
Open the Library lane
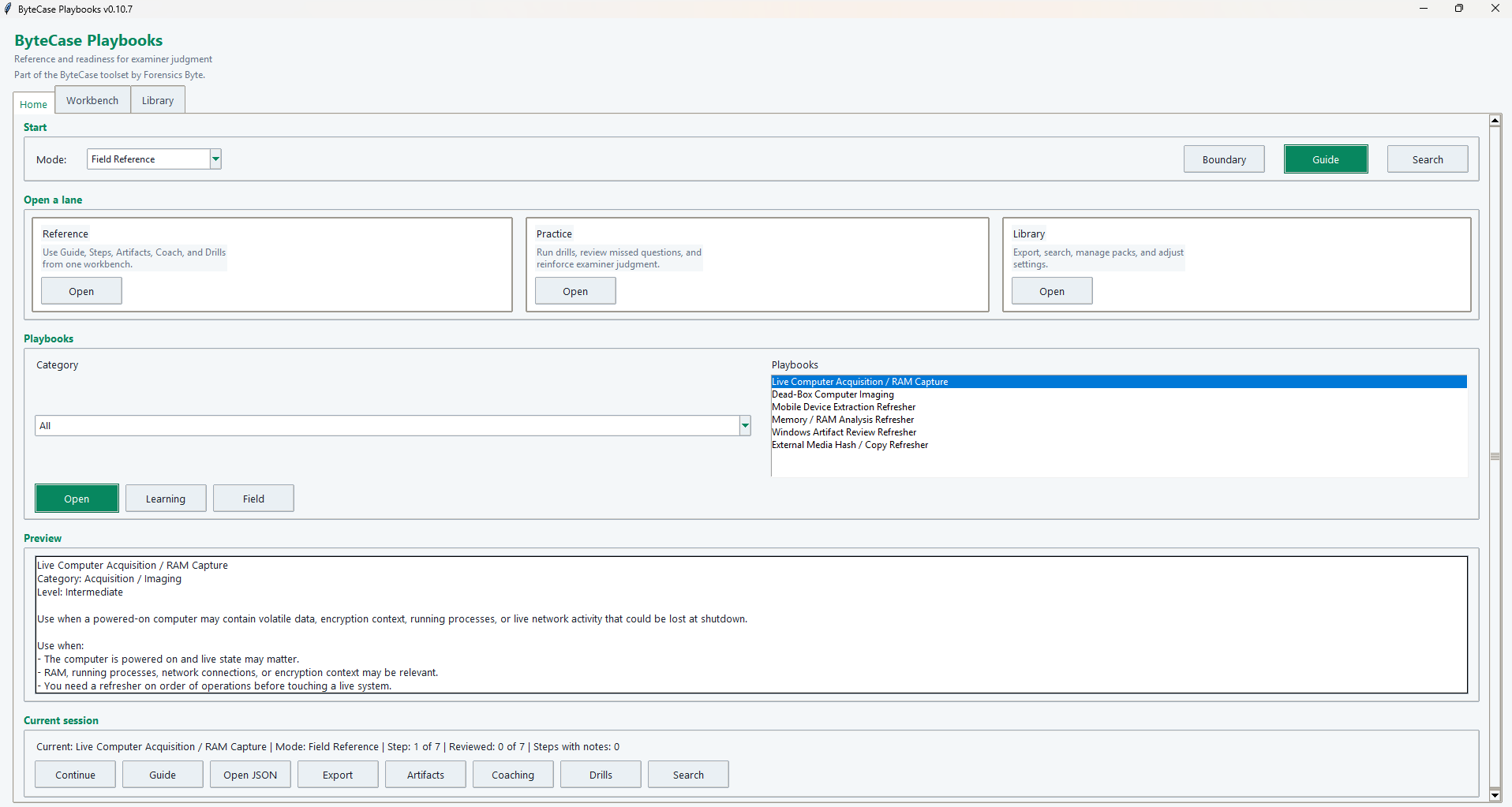1052,290
